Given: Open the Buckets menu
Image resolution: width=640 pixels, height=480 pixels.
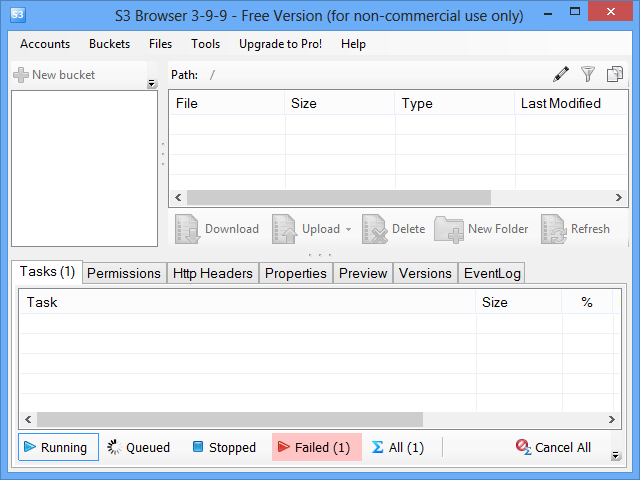Looking at the screenshot, I should [109, 44].
